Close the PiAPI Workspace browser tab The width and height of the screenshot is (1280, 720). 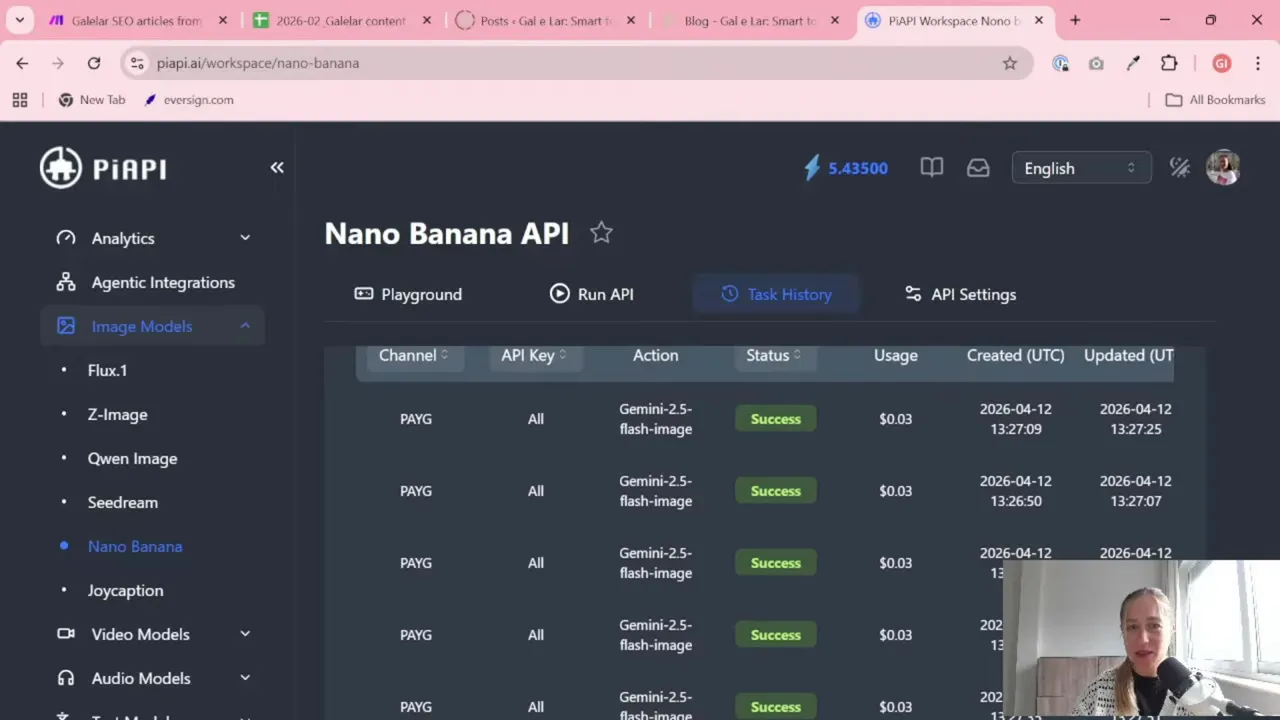click(1039, 20)
